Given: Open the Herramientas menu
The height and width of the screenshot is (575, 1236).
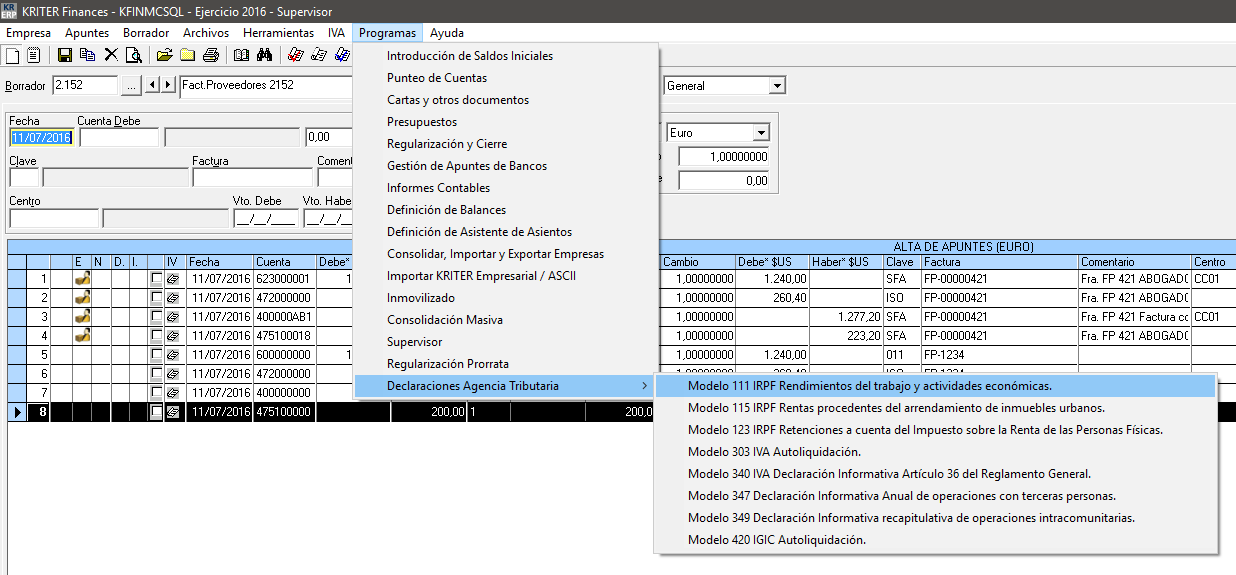Looking at the screenshot, I should click(278, 33).
